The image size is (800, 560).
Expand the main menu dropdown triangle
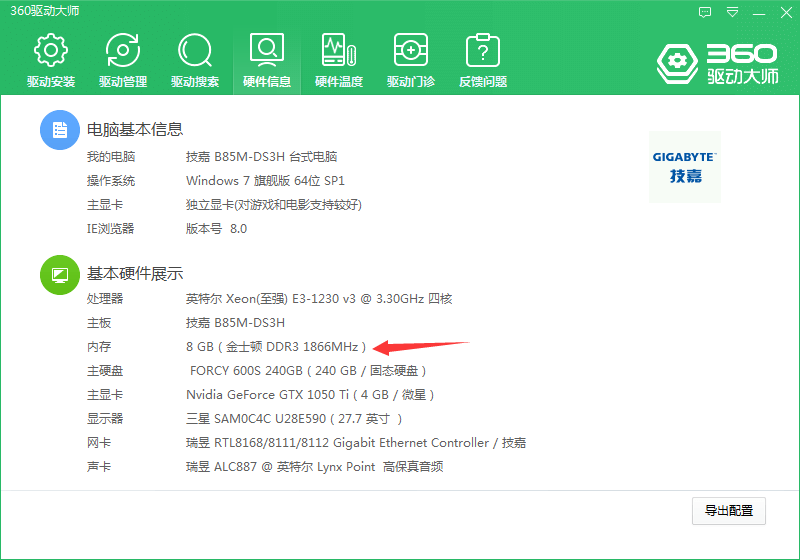tap(732, 13)
